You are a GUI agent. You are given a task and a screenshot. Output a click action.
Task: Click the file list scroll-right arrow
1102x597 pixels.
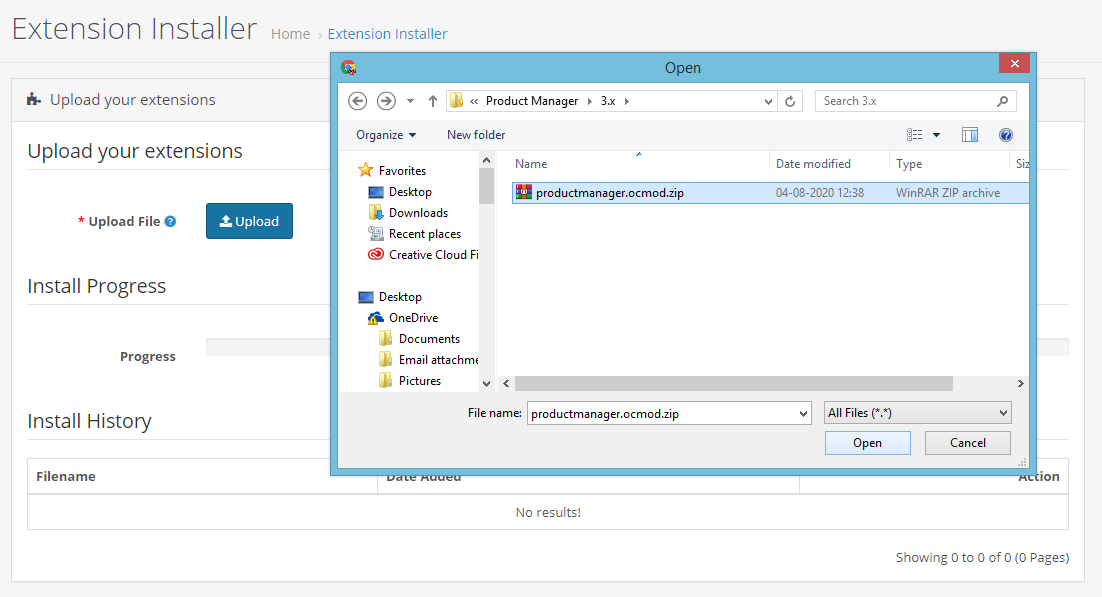pos(1021,383)
